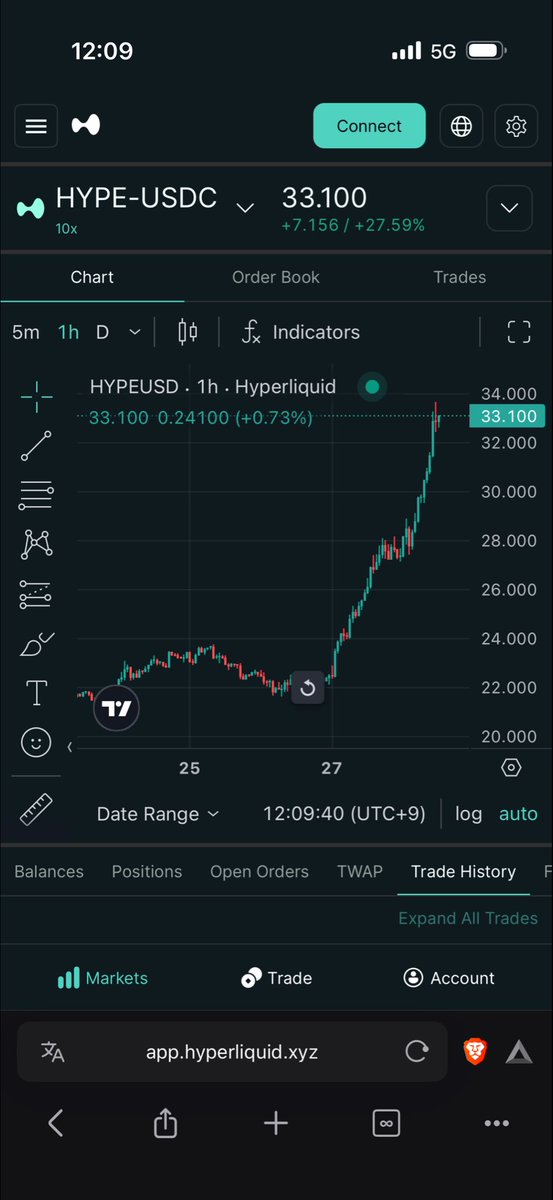Select the brush drawing tool
The image size is (553, 1200).
pyautogui.click(x=37, y=644)
